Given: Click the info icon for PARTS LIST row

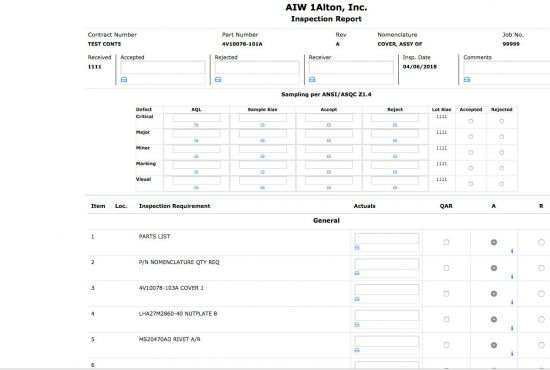Looking at the screenshot, I should [512, 251].
